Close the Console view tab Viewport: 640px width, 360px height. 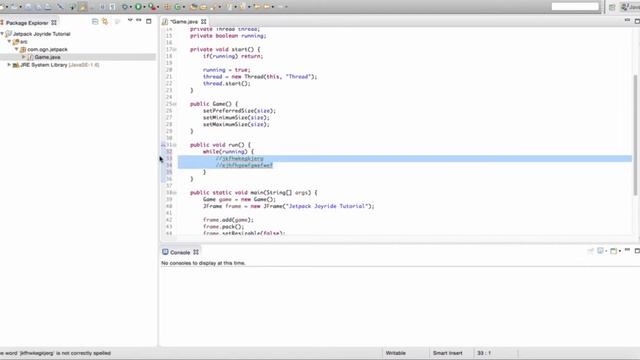coord(196,252)
